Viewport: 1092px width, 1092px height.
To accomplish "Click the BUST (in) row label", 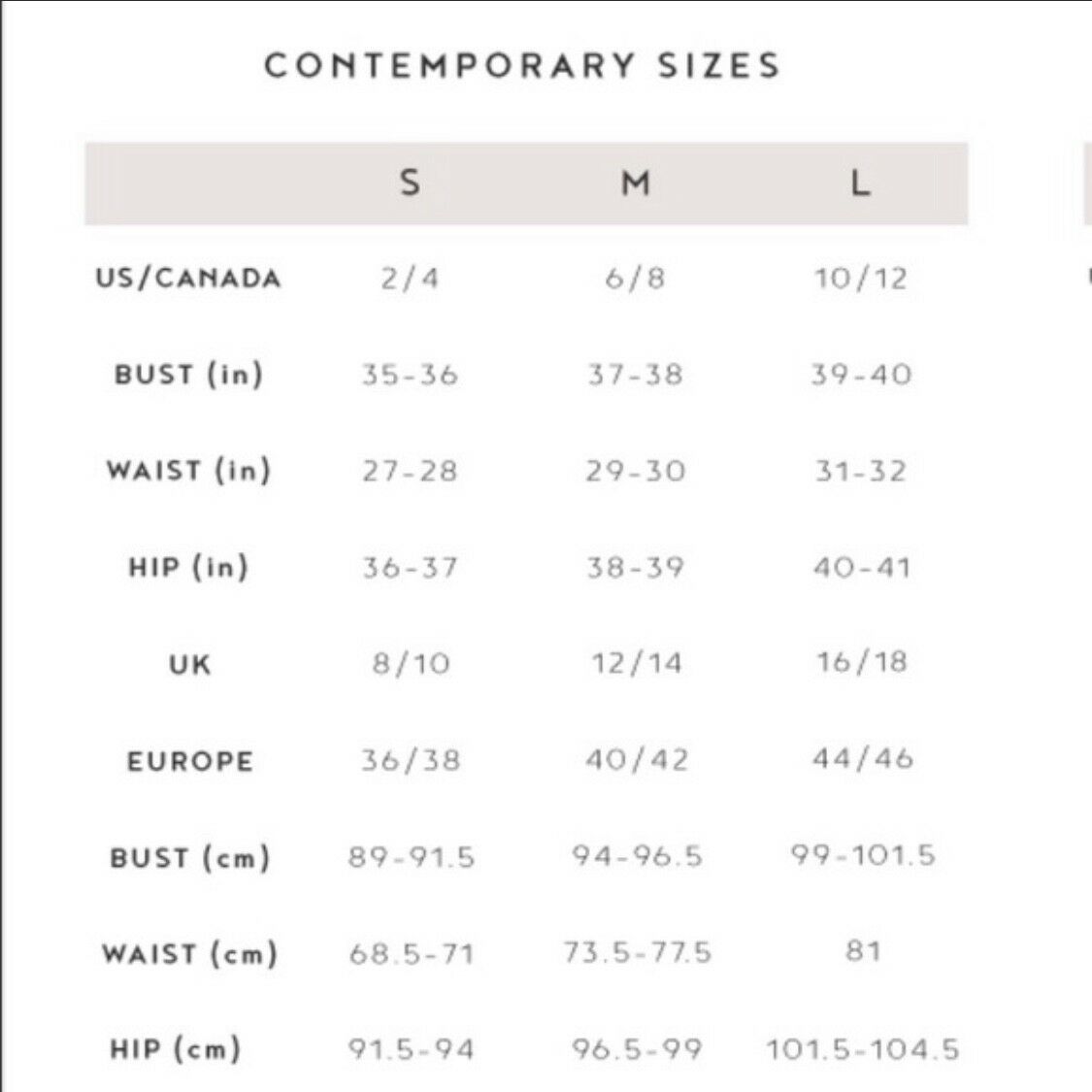I will (188, 374).
